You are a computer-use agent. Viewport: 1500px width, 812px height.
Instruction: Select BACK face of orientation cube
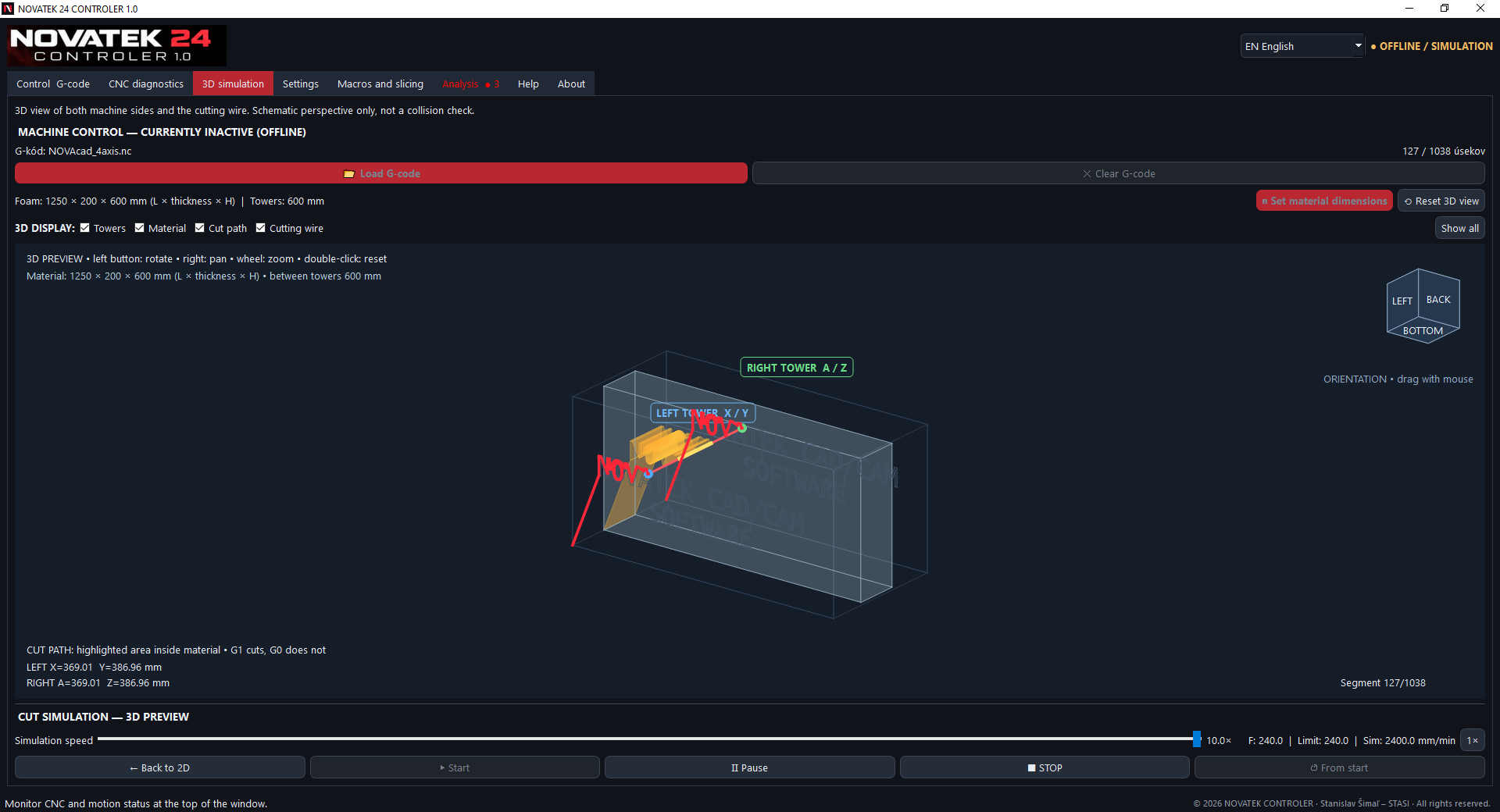point(1438,300)
